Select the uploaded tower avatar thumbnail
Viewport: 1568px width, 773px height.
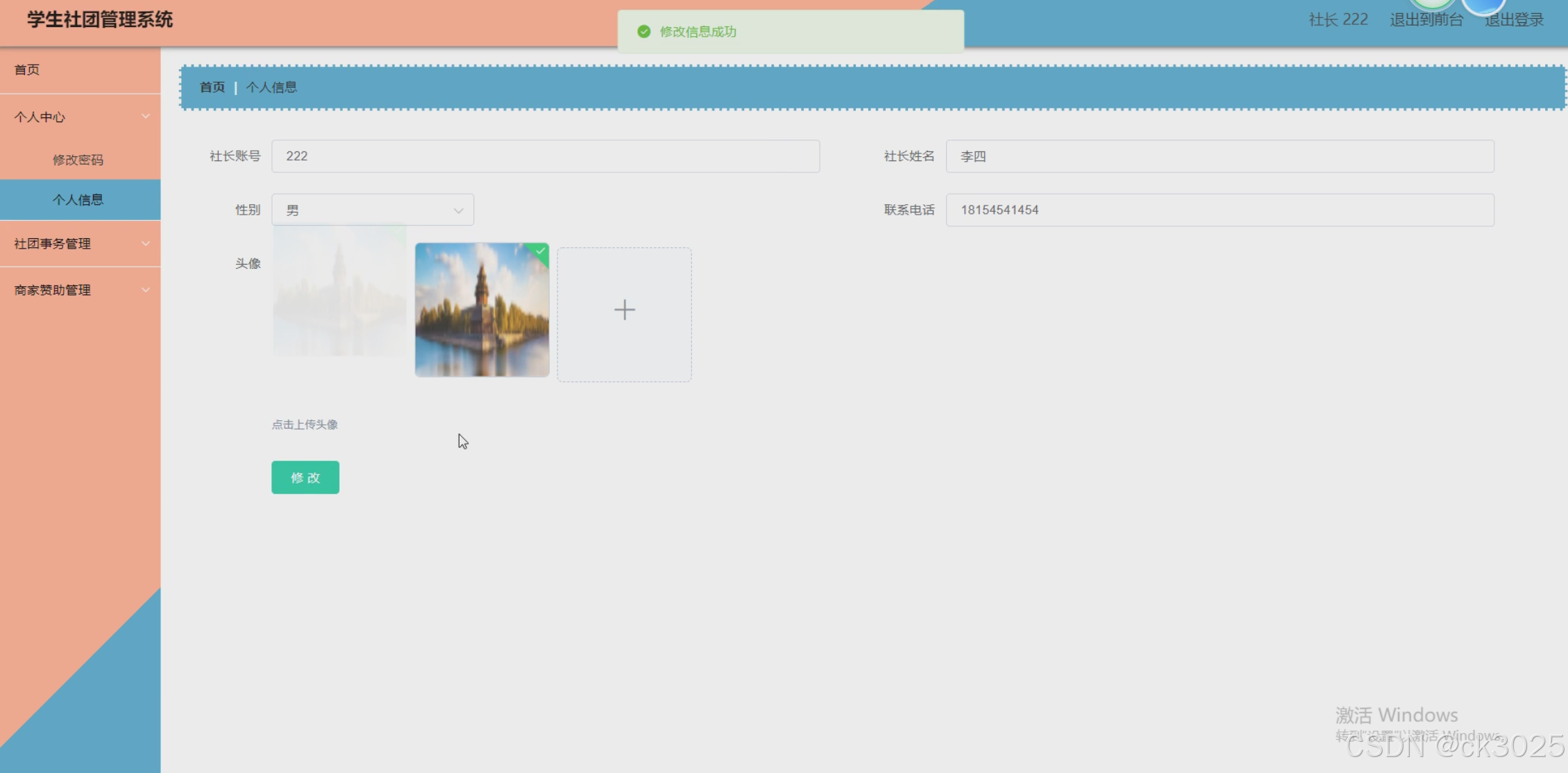pos(482,310)
